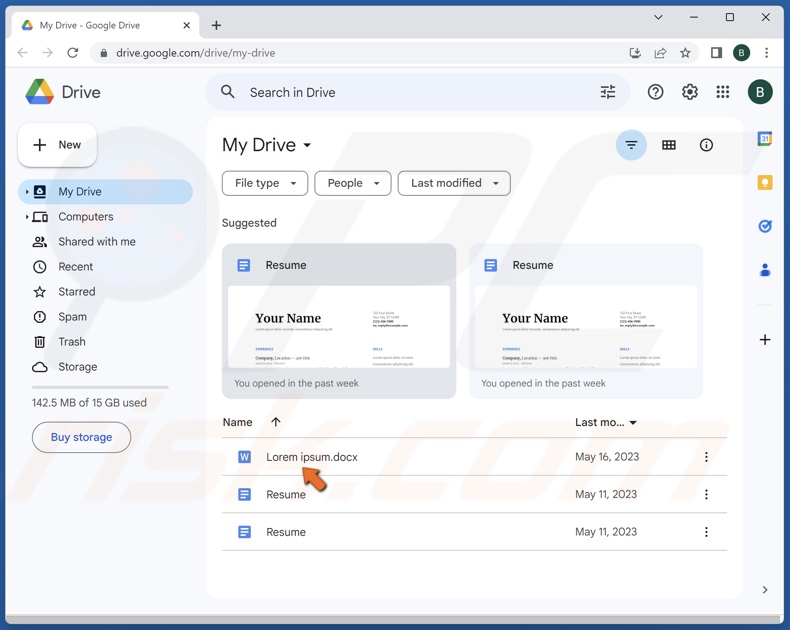
Task: Open tab search chevron in title bar
Action: coord(657,17)
